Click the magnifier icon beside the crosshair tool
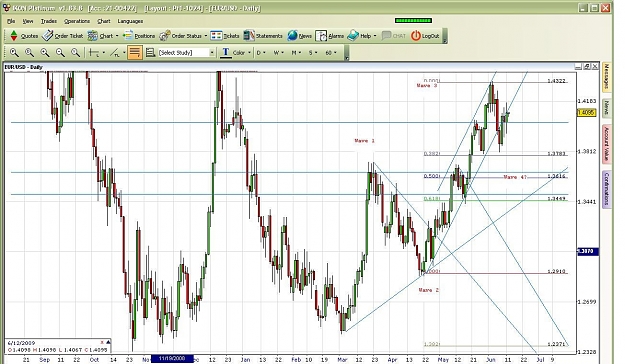This screenshot has height=364, width=625. (x=75, y=53)
